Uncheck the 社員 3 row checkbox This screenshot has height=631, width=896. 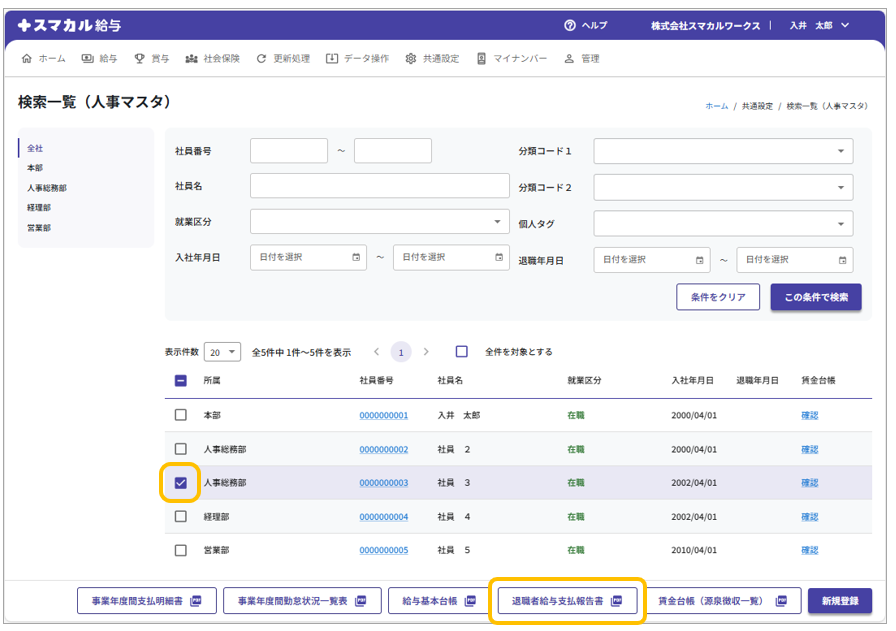point(181,483)
